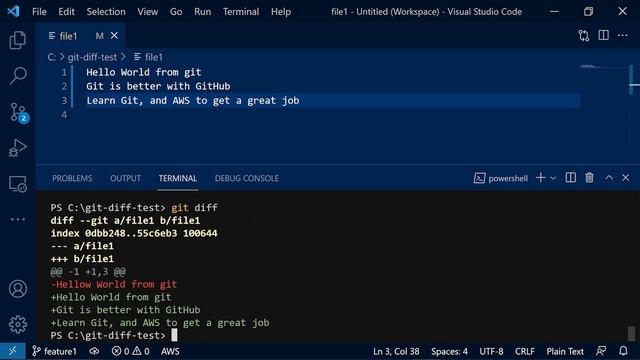Click Ln 3, Col 38 cursor position
This screenshot has width=640, height=360.
[x=396, y=351]
